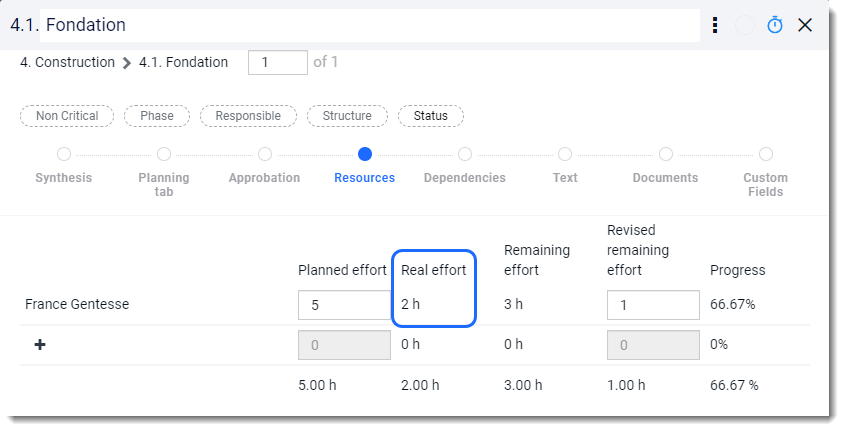This screenshot has width=844, height=431.
Task: Click France Gentesse real effort '2 h'
Action: click(410, 304)
